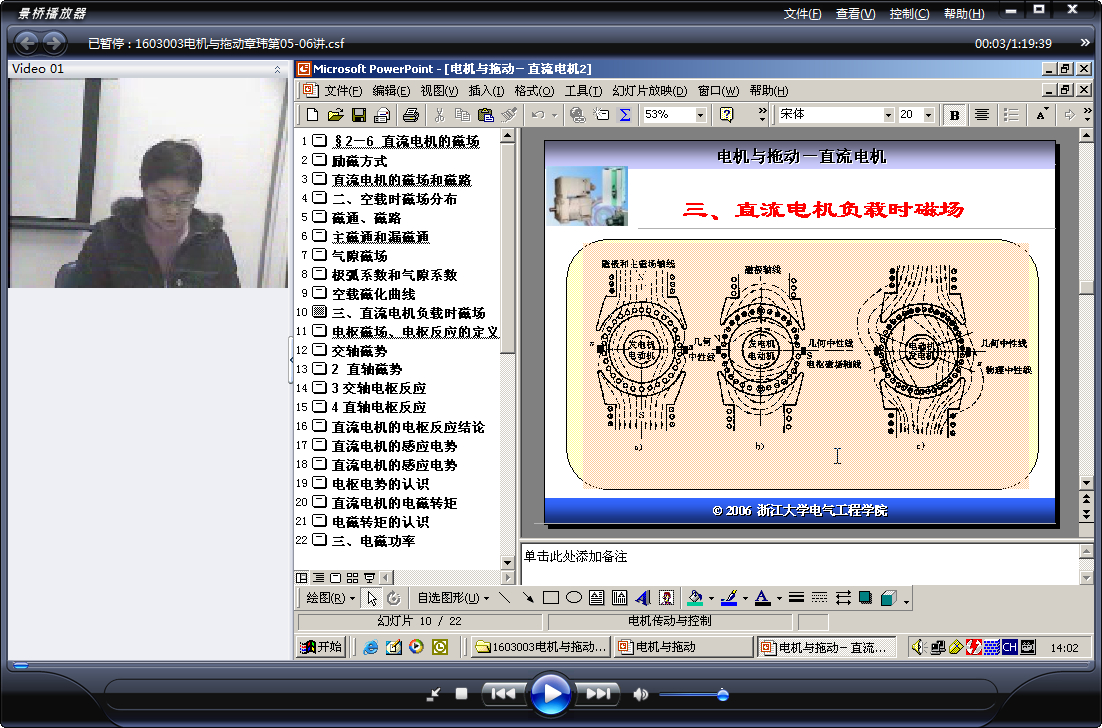Select outline slide 12 交轴磁势

(359, 350)
